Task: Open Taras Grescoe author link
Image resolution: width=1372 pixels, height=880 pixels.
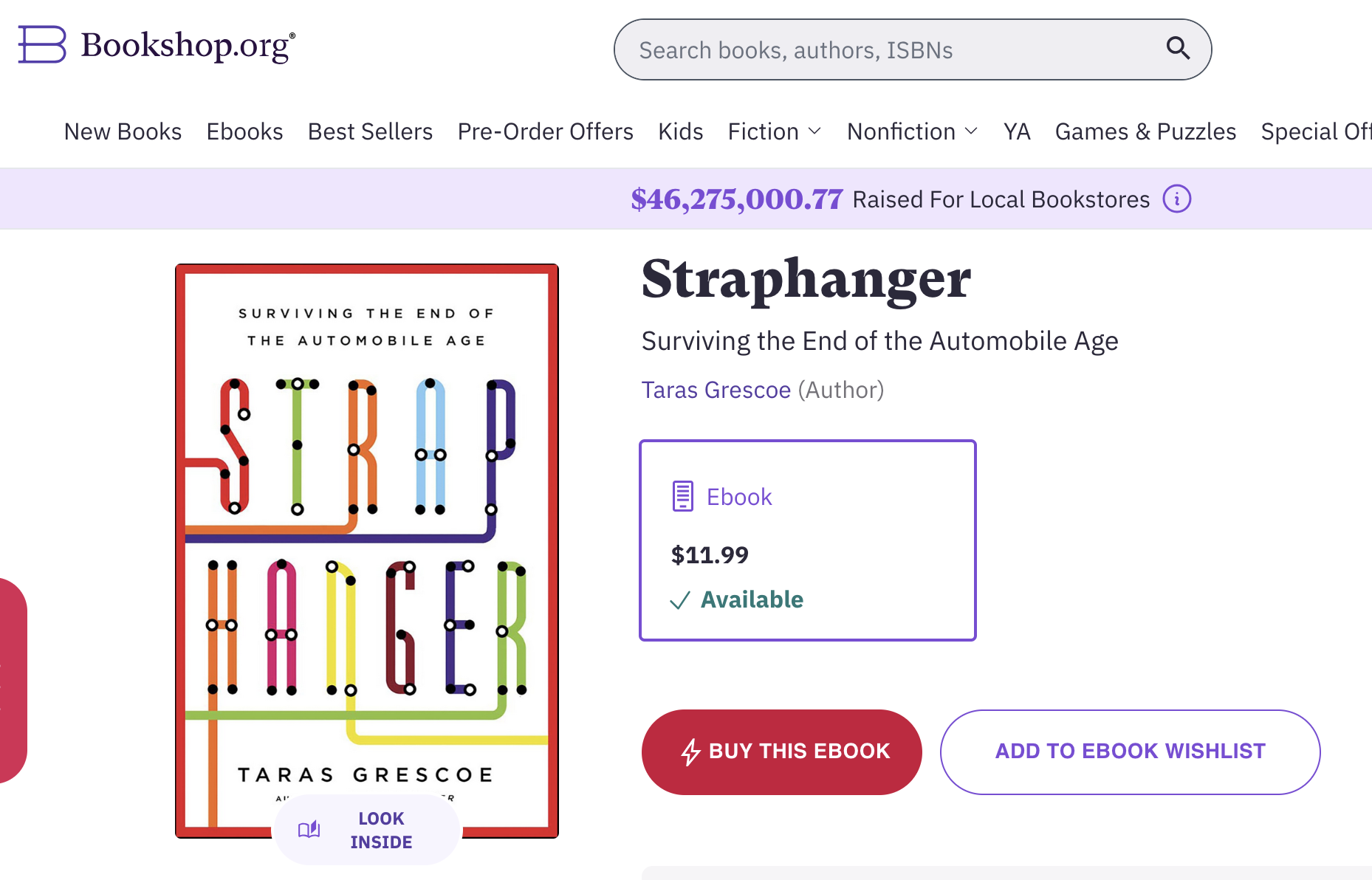Action: click(x=716, y=390)
